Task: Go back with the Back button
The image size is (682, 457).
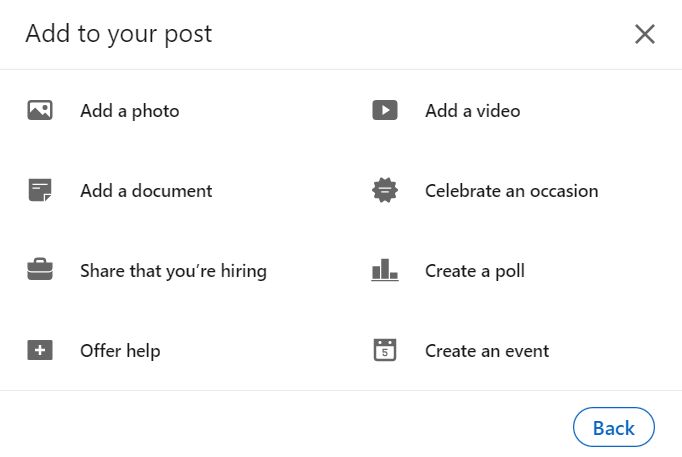Action: click(614, 427)
